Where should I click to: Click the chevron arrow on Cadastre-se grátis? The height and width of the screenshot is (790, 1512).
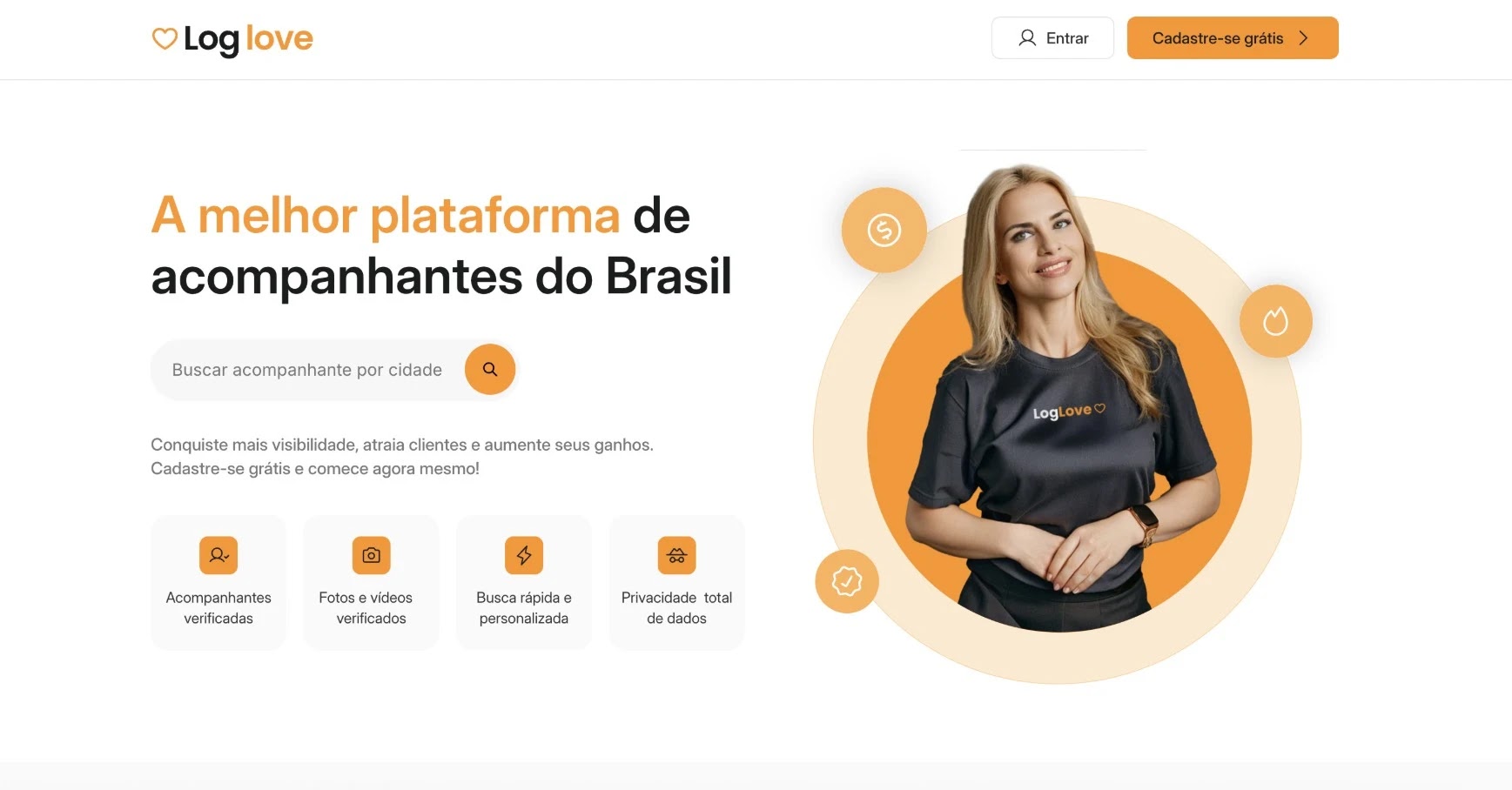tap(1303, 38)
